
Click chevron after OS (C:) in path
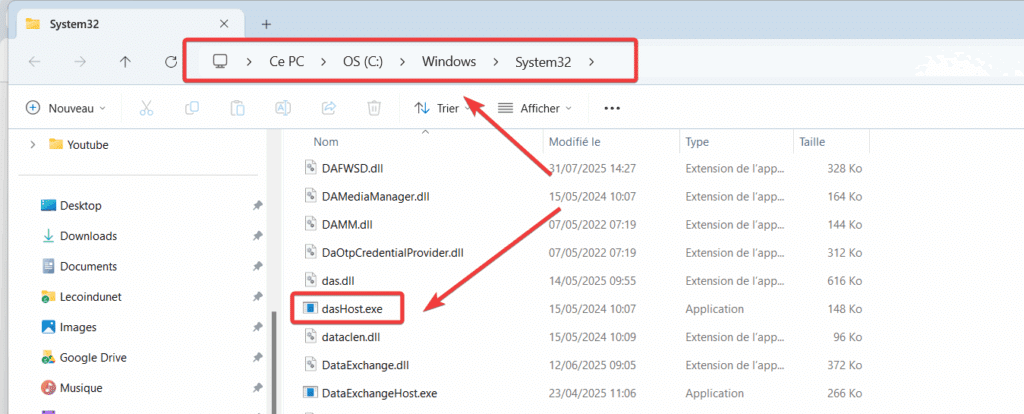point(402,62)
